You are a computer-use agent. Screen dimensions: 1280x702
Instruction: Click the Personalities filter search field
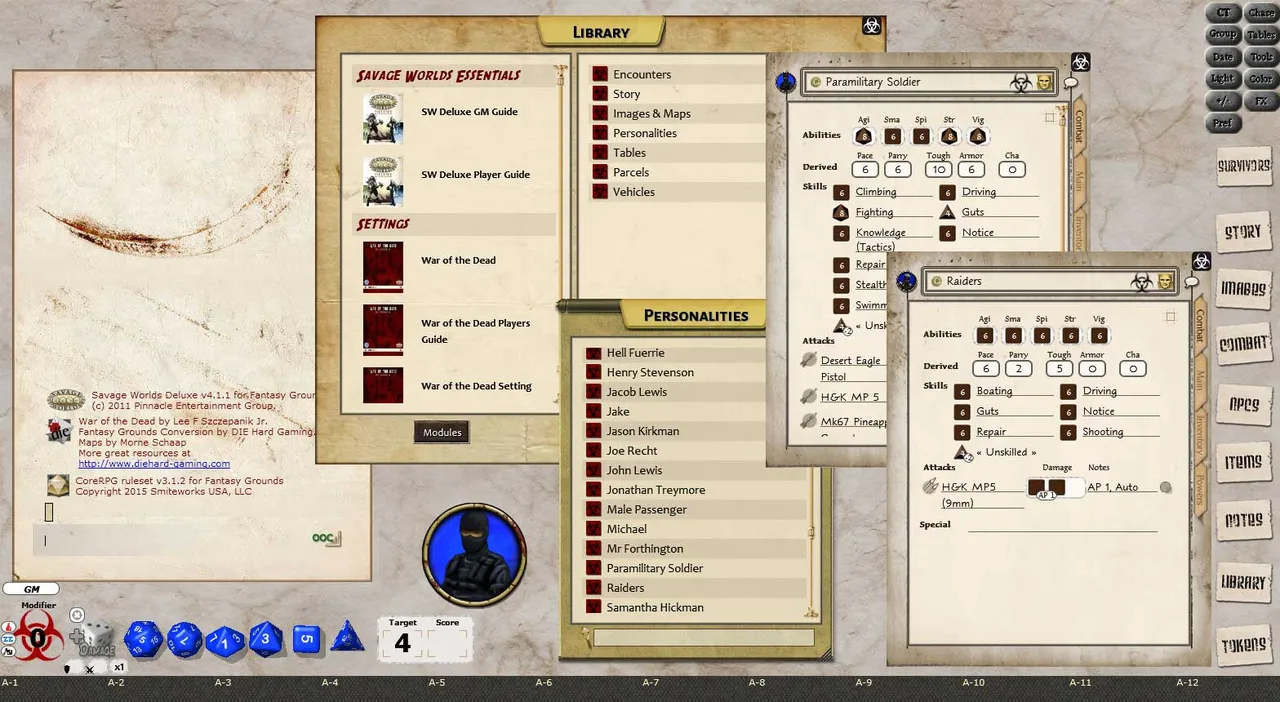[703, 638]
